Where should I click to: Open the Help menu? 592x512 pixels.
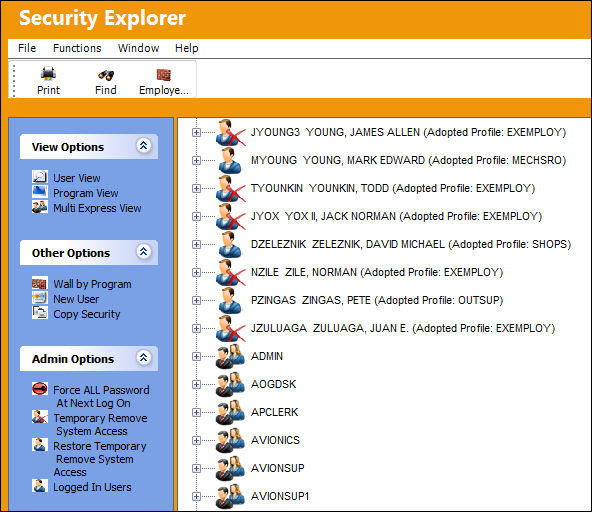tap(187, 48)
